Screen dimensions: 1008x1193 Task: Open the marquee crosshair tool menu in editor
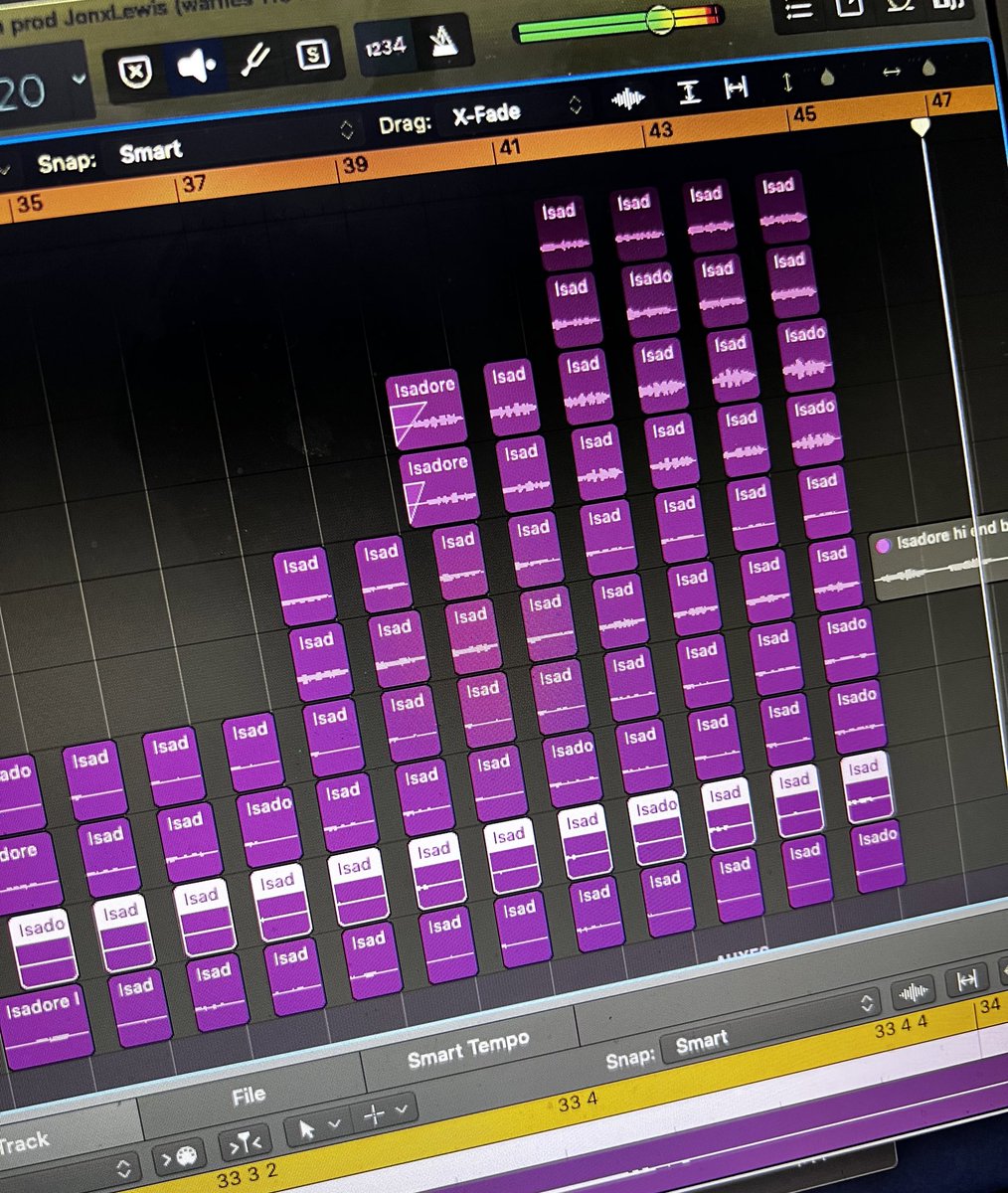click(x=384, y=1113)
